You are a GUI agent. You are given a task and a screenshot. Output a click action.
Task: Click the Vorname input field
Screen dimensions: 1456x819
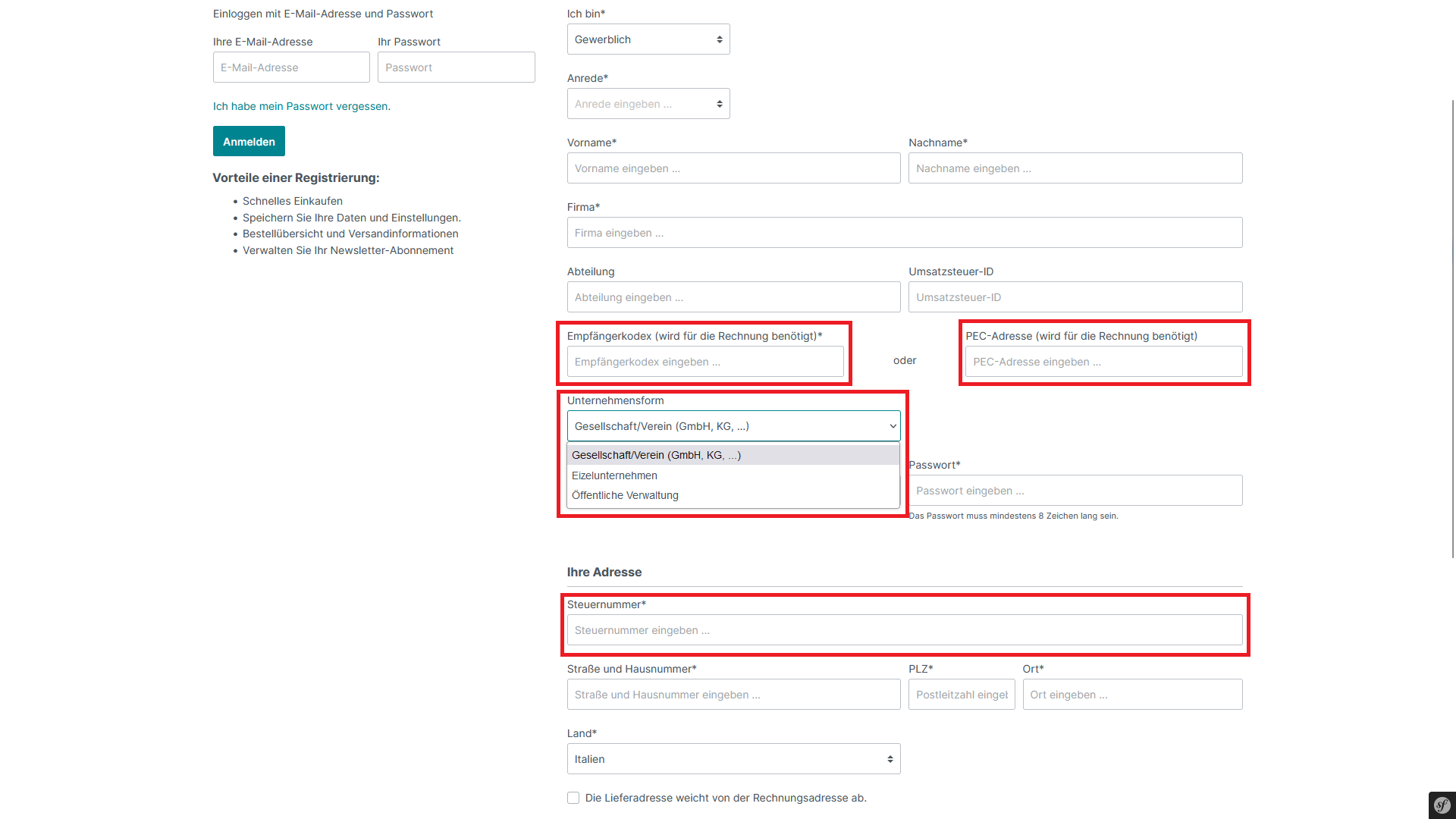pos(733,168)
